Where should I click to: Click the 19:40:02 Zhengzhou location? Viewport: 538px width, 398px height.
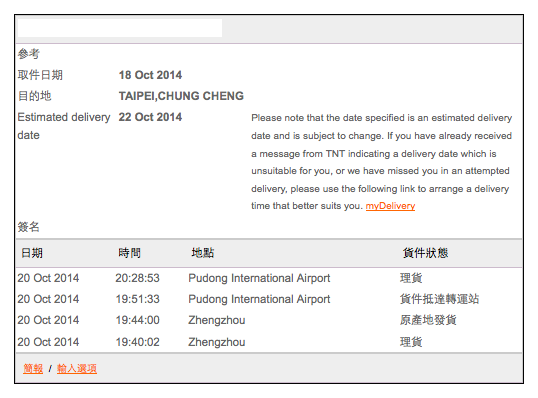[217, 342]
